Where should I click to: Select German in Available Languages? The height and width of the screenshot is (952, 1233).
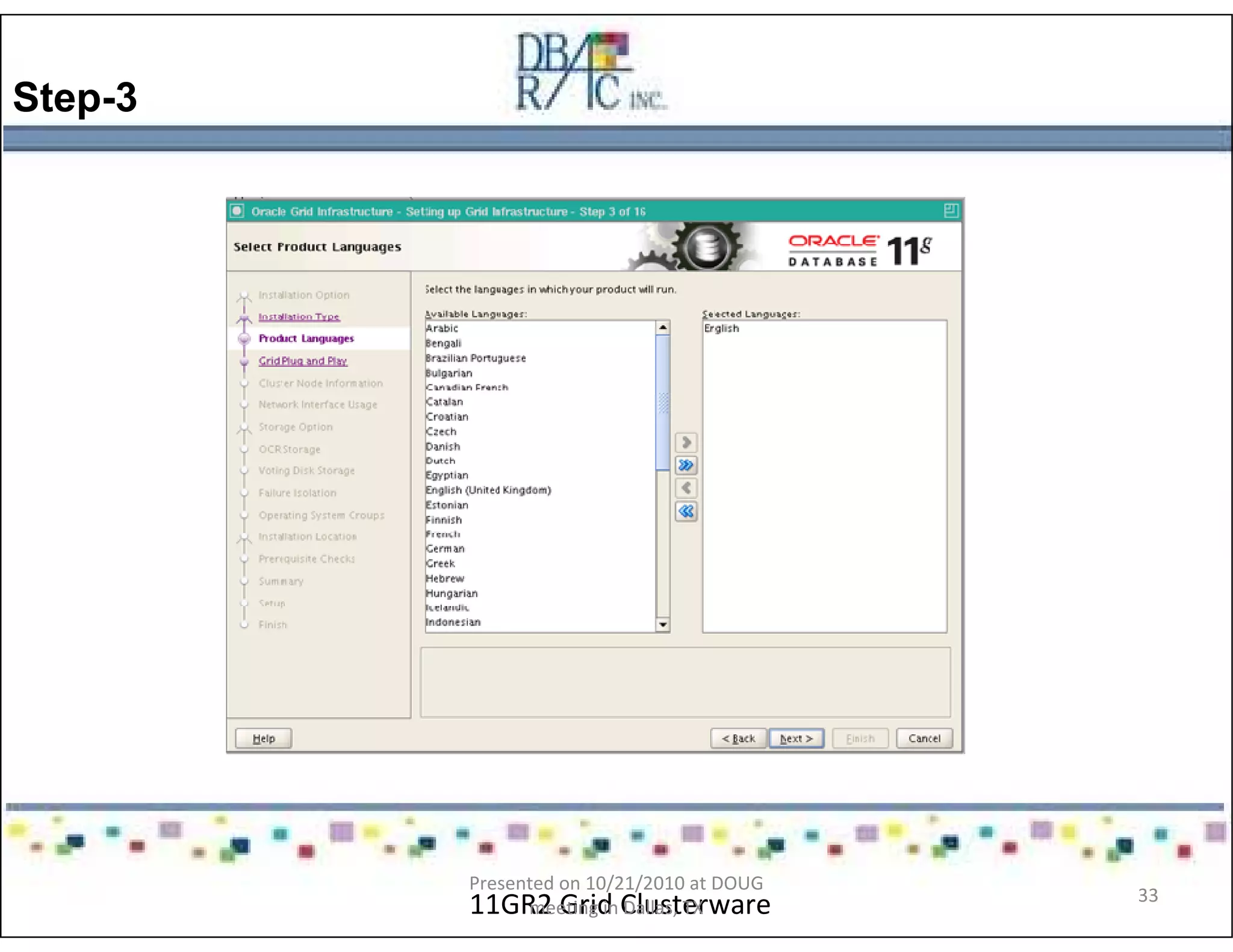click(540, 549)
